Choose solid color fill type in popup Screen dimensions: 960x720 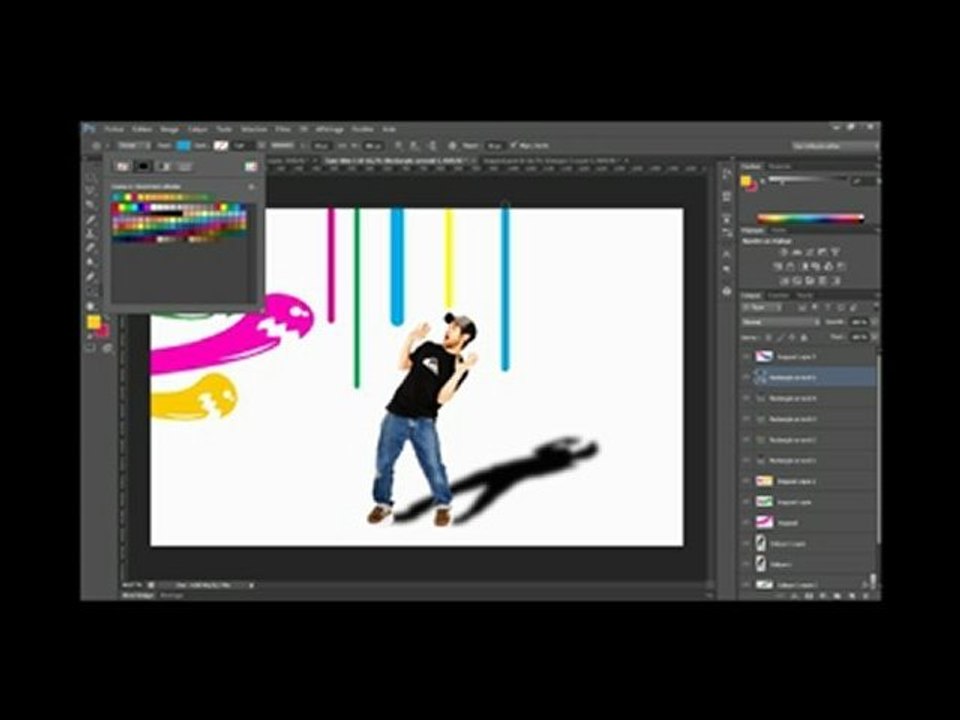[143, 167]
